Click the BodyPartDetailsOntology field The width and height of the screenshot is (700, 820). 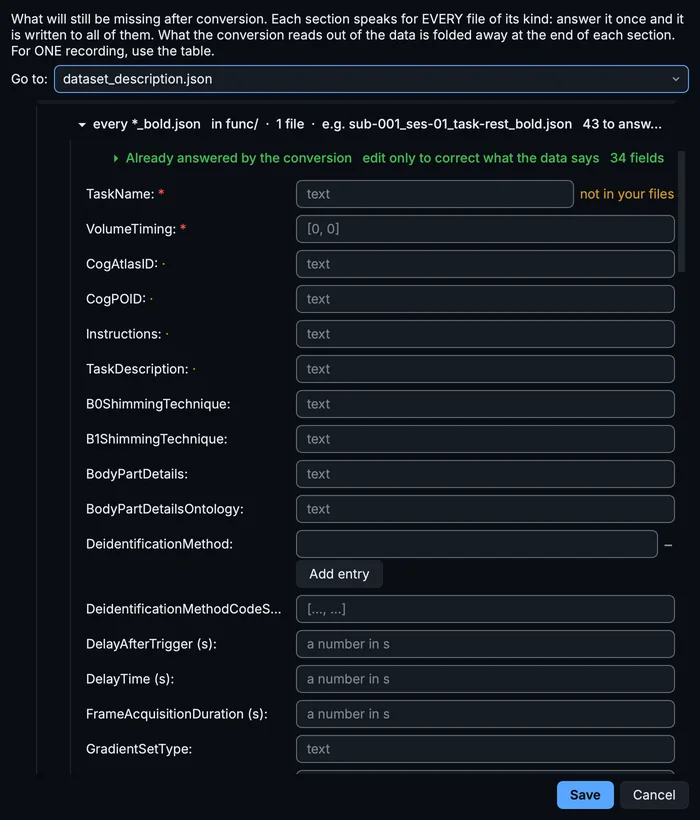[x=485, y=509]
